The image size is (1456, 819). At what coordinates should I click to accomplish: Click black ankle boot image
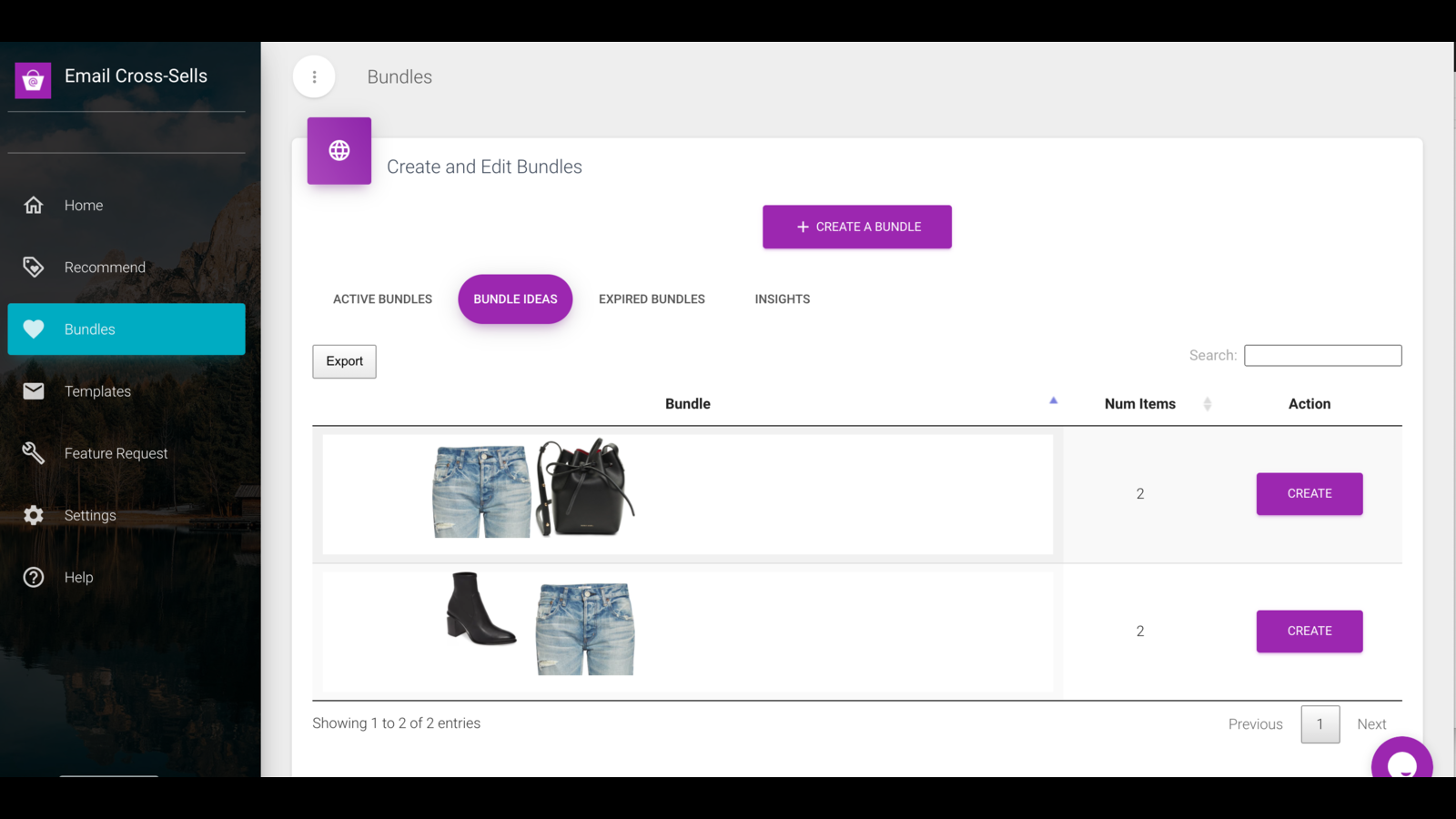[481, 609]
